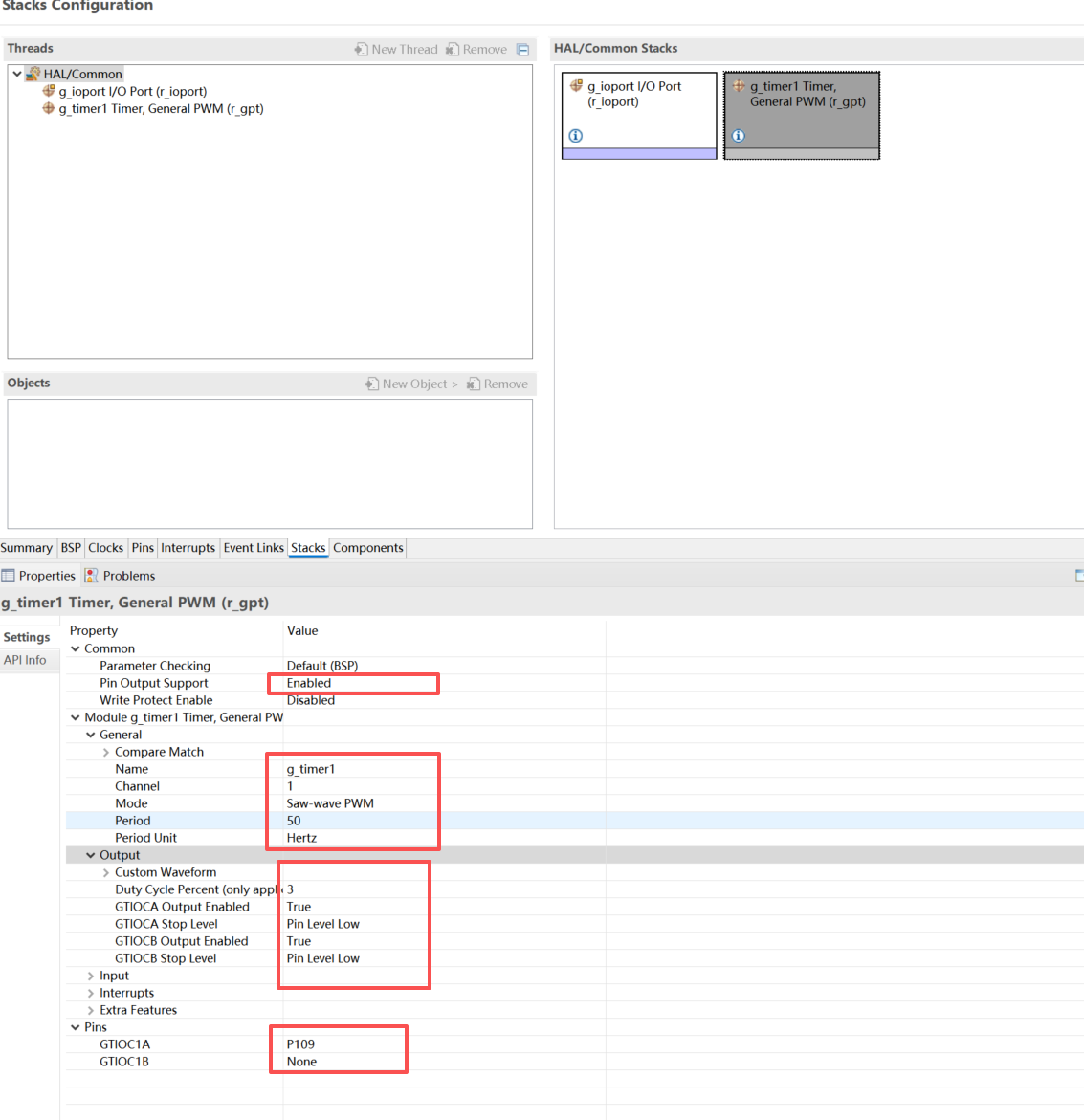Collapse the HAL/Common thread tree
Image resolution: width=1084 pixels, height=1120 pixels.
pos(17,74)
